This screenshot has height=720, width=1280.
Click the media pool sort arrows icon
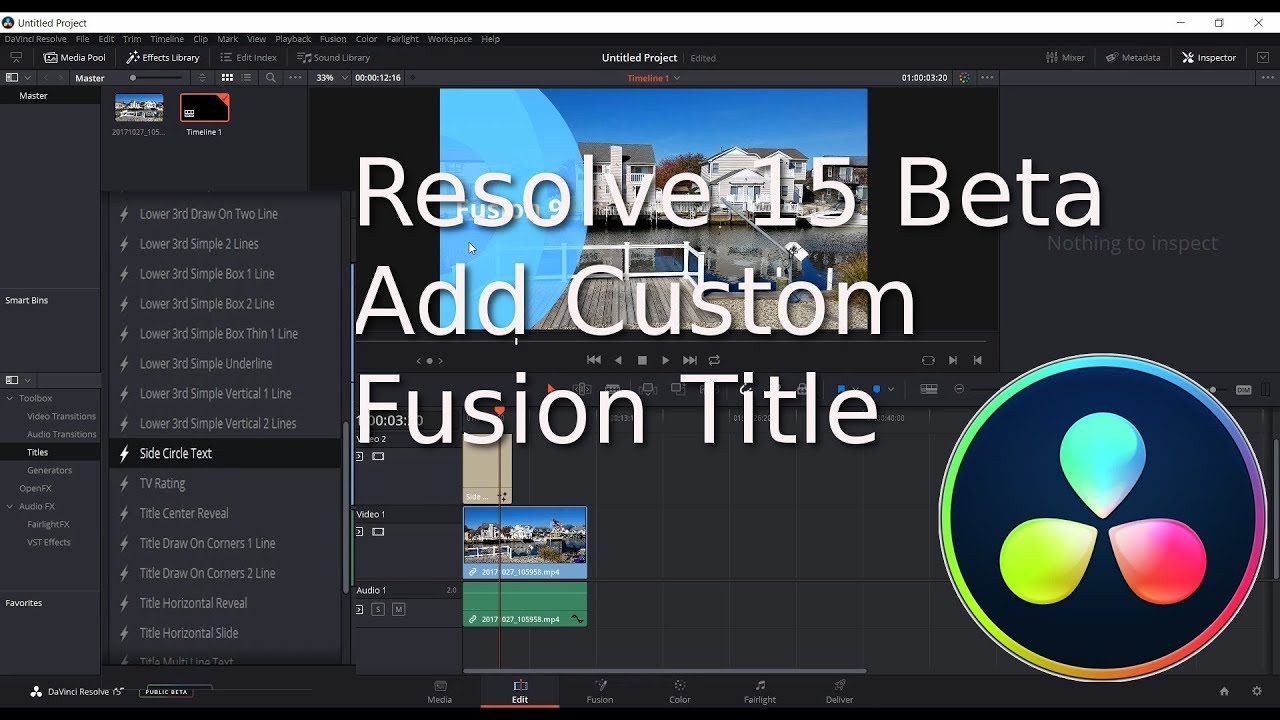click(x=203, y=78)
